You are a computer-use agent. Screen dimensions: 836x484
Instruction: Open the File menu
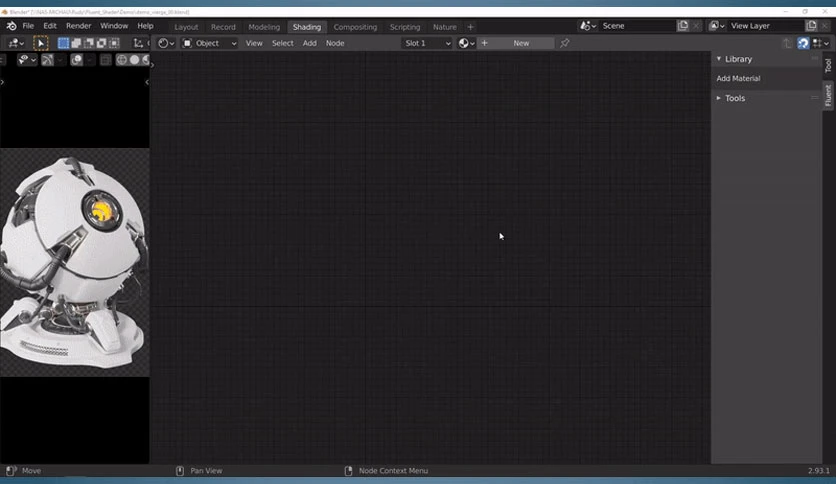28,26
